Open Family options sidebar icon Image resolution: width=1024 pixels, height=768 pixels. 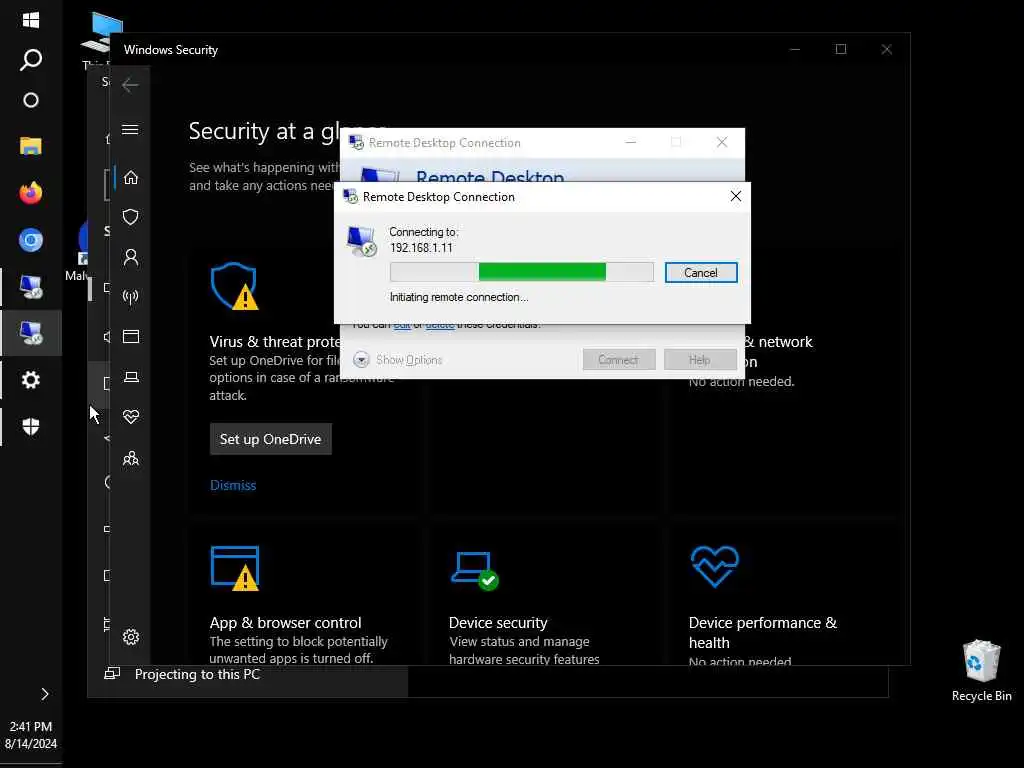pos(131,458)
